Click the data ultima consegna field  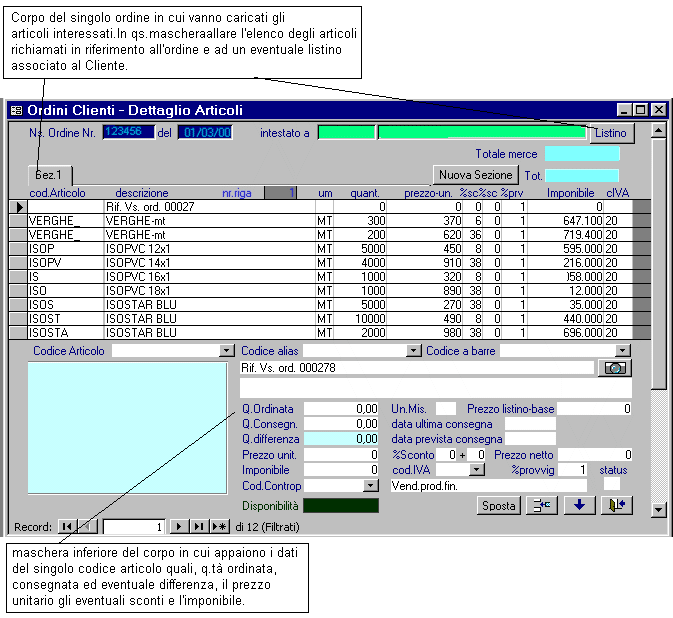pyautogui.click(x=530, y=424)
